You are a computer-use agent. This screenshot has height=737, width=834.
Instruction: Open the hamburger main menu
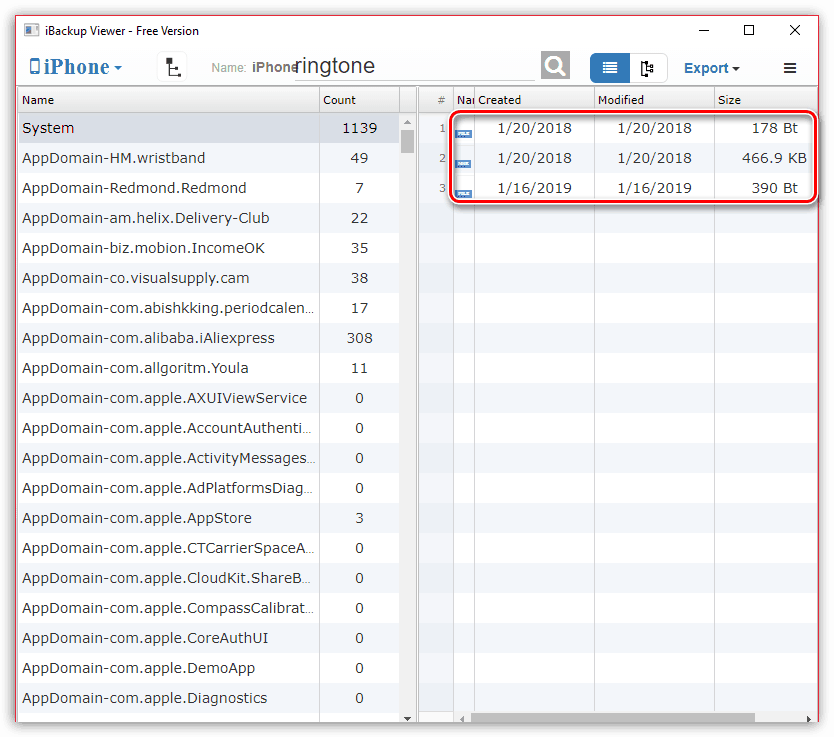coord(789,68)
